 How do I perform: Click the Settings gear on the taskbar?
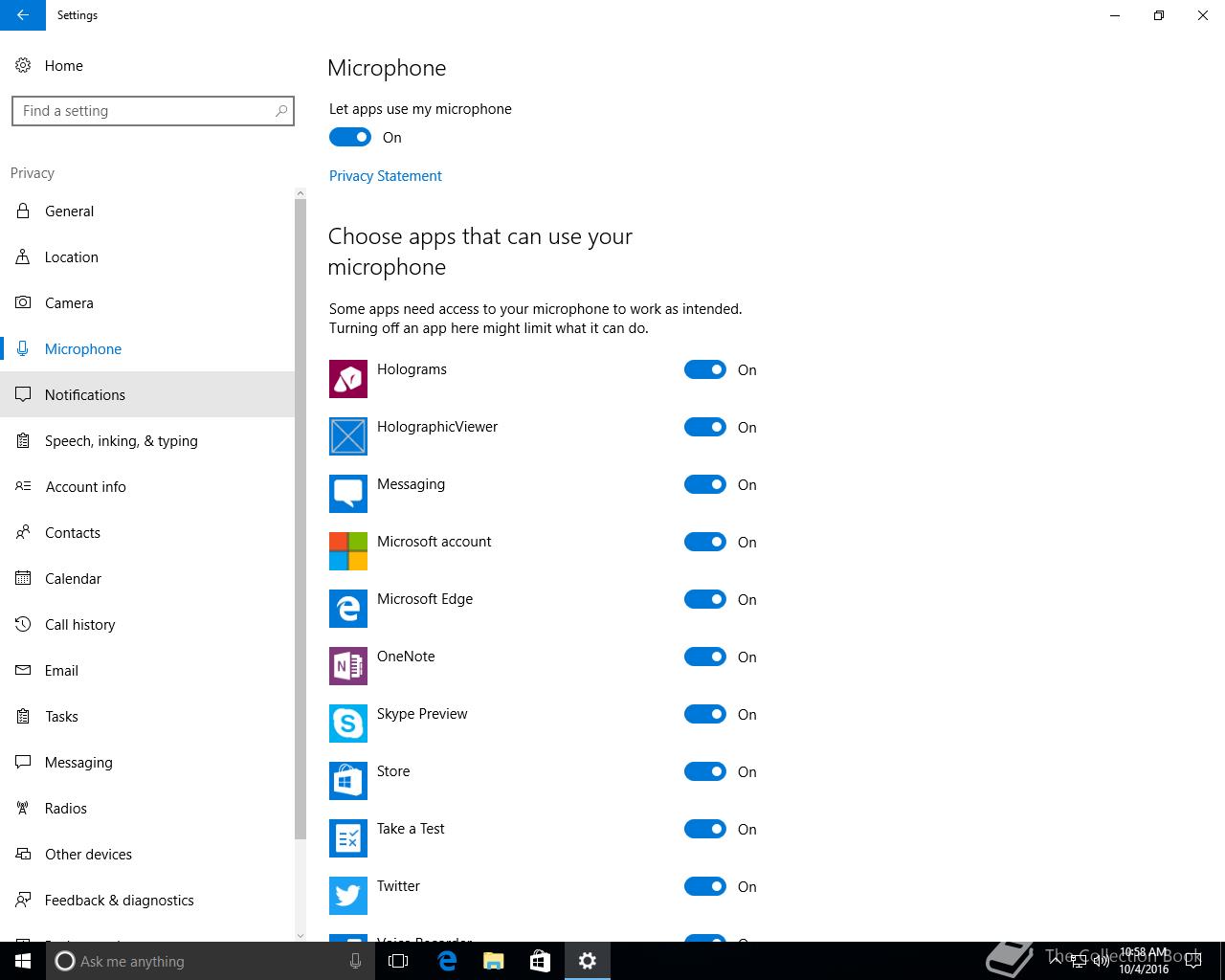588,961
